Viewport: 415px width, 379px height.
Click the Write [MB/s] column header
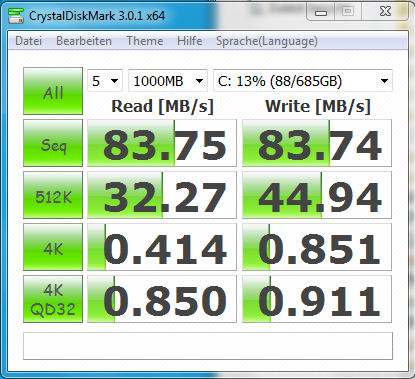[x=318, y=107]
